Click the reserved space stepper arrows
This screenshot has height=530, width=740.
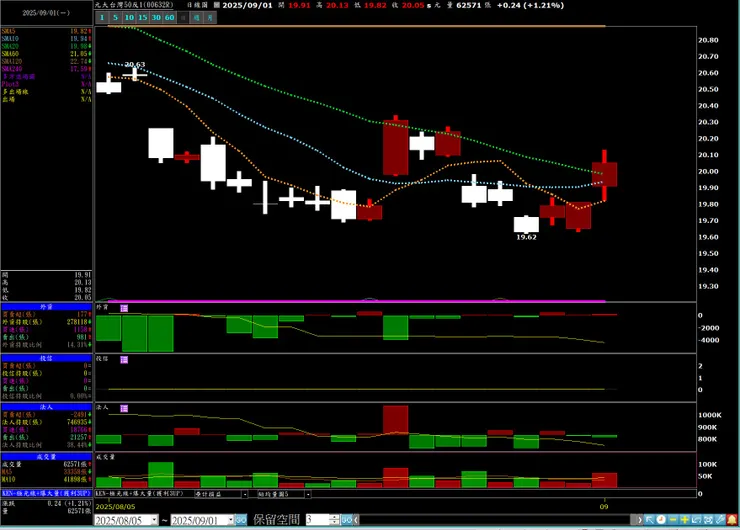click(x=335, y=520)
